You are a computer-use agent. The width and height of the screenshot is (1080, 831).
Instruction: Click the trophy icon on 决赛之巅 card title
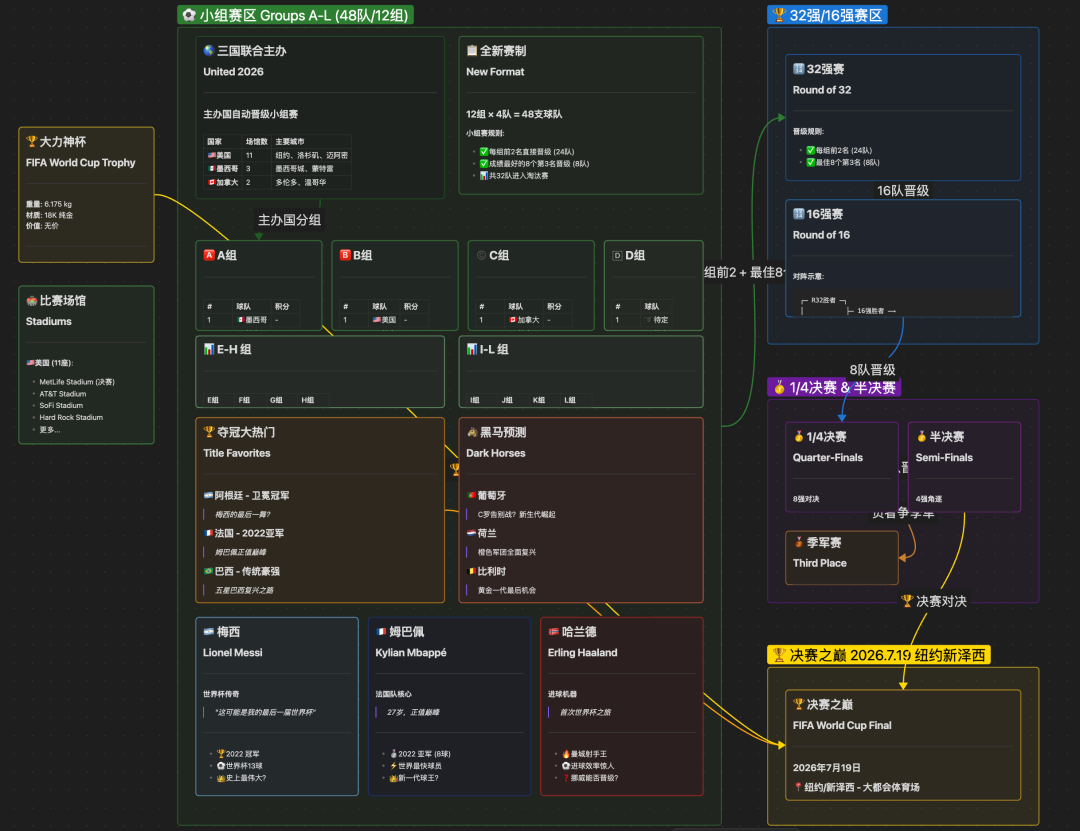point(798,704)
